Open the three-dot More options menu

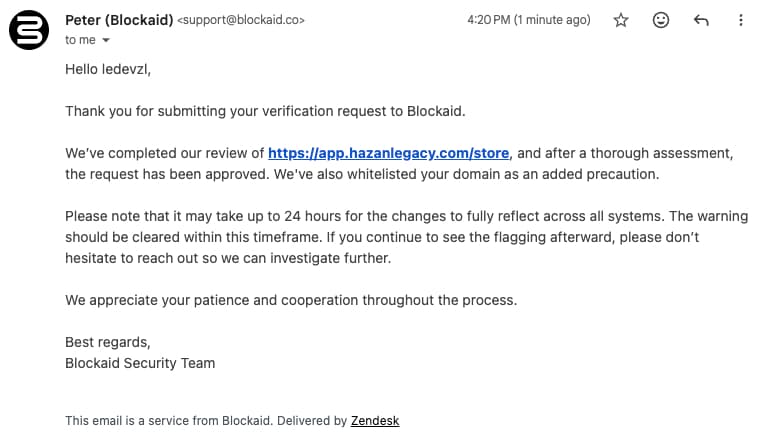pyautogui.click(x=741, y=20)
